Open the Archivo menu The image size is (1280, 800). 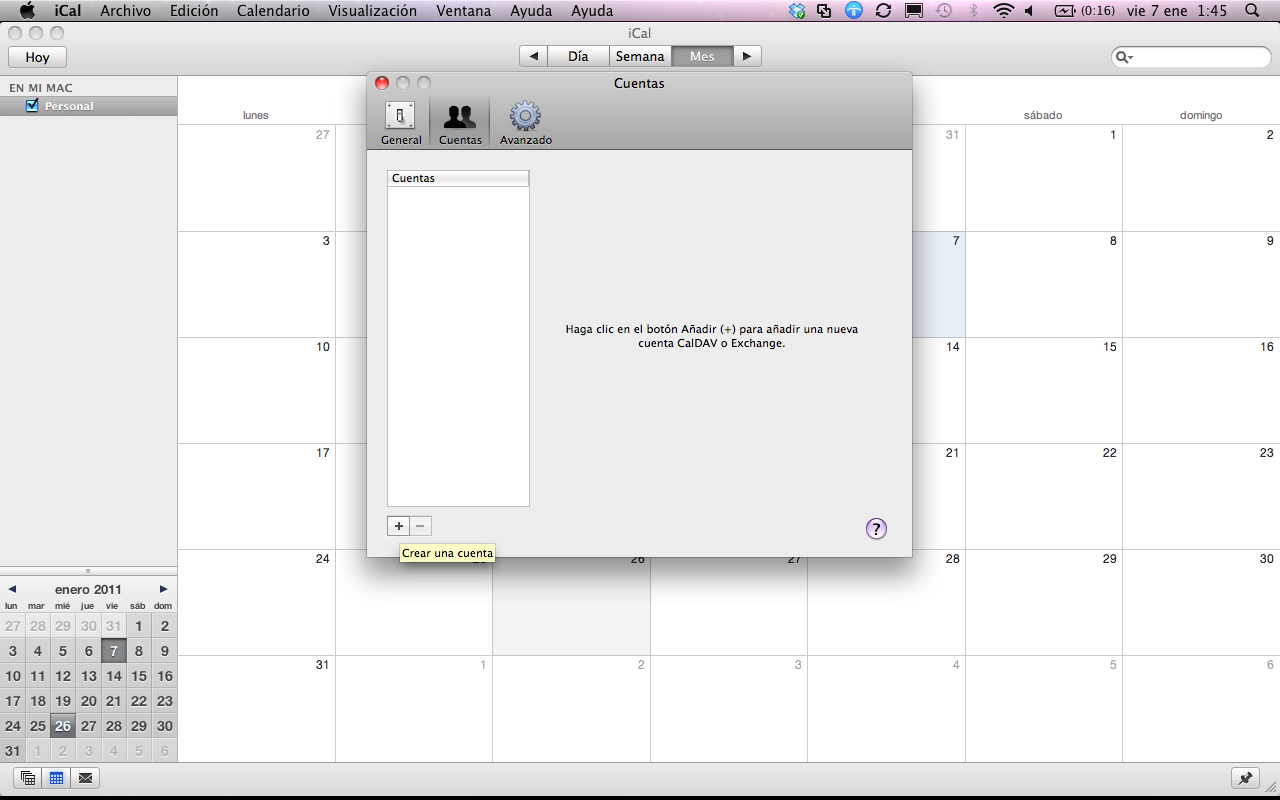(x=125, y=11)
